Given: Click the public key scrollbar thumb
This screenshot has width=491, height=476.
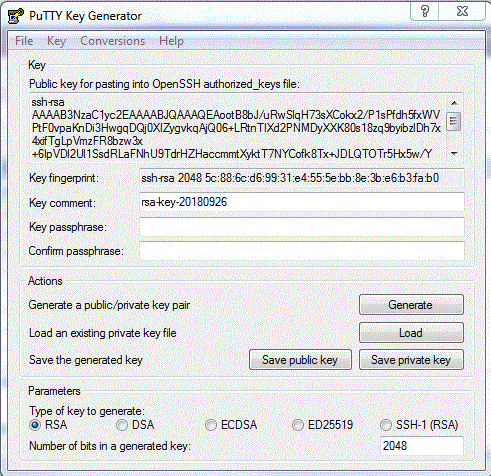Looking at the screenshot, I should 454,121.
